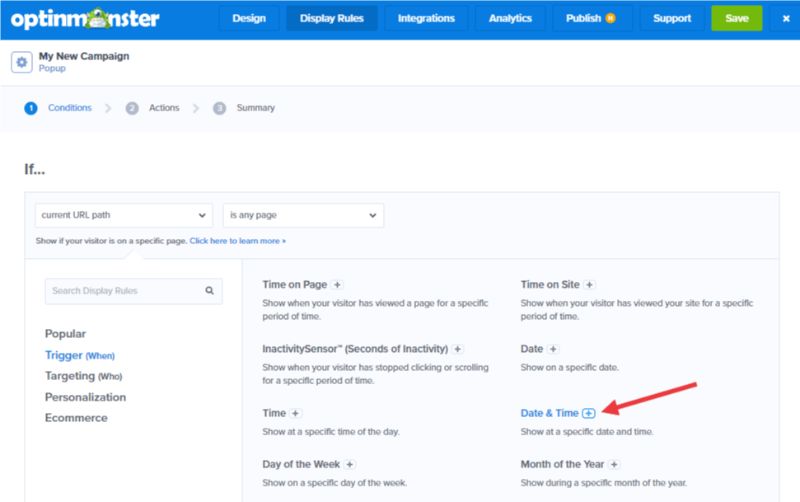
Task: Add the Date & Time rule plus icon
Action: pyautogui.click(x=589, y=413)
